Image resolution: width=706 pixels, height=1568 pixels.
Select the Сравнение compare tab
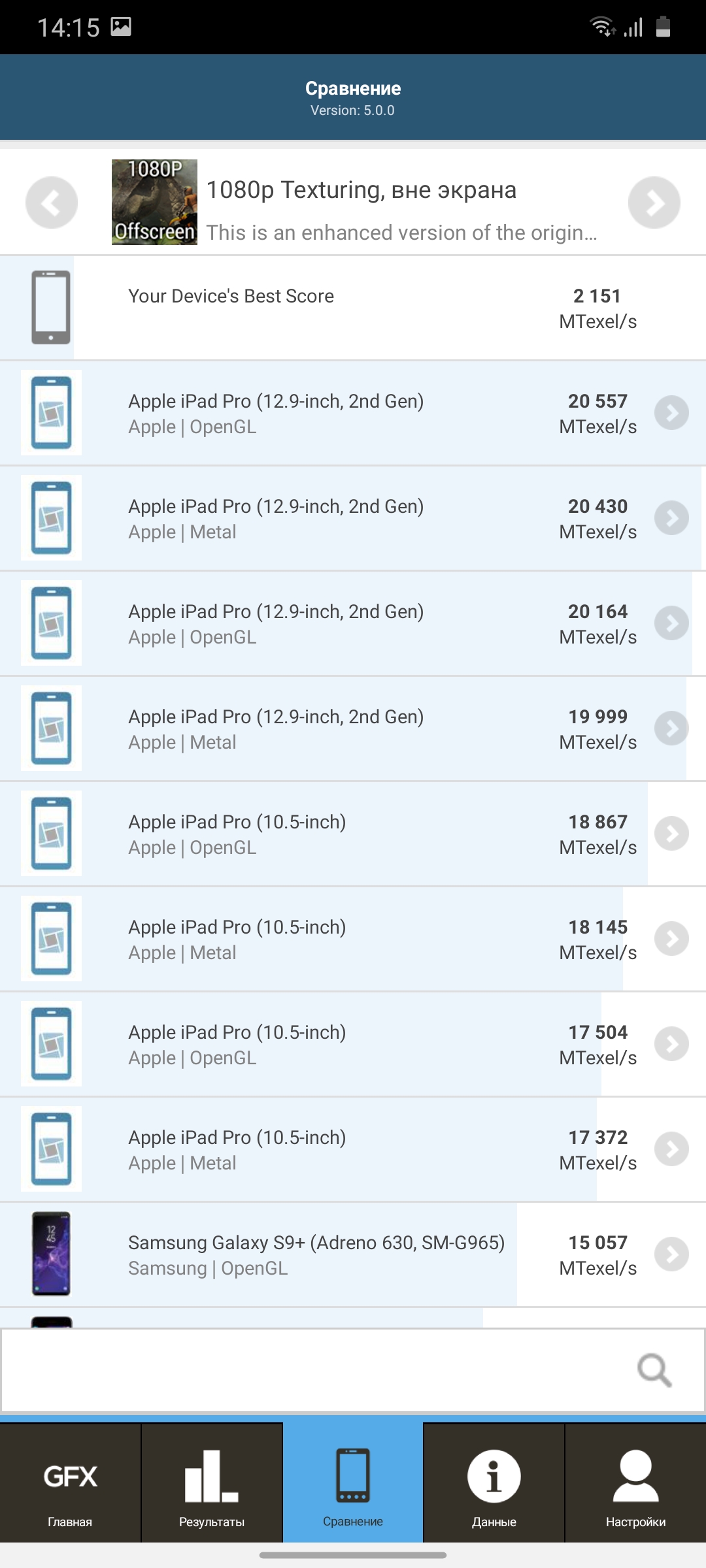tap(353, 1483)
